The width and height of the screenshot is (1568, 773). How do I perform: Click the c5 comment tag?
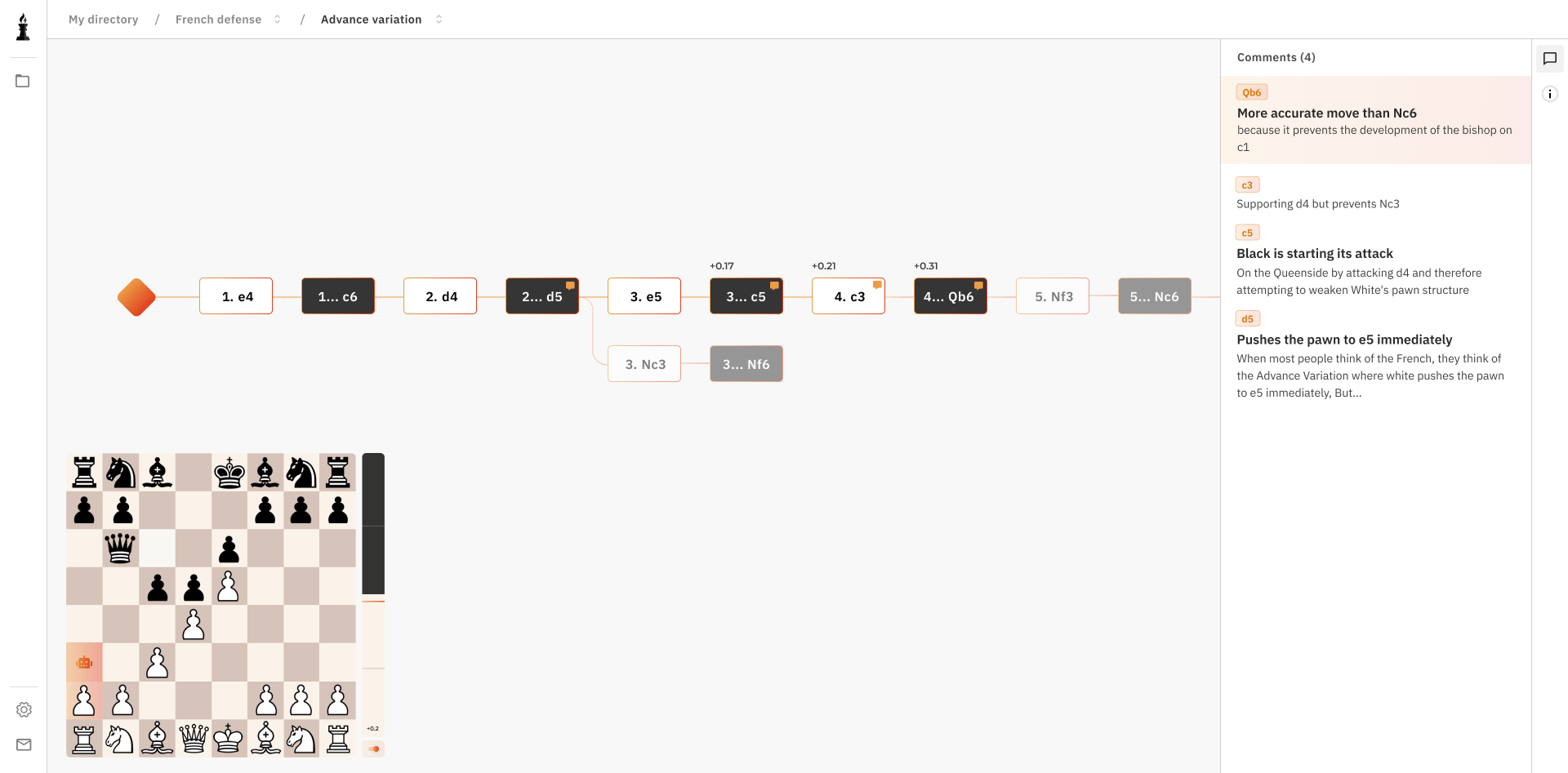pos(1248,233)
